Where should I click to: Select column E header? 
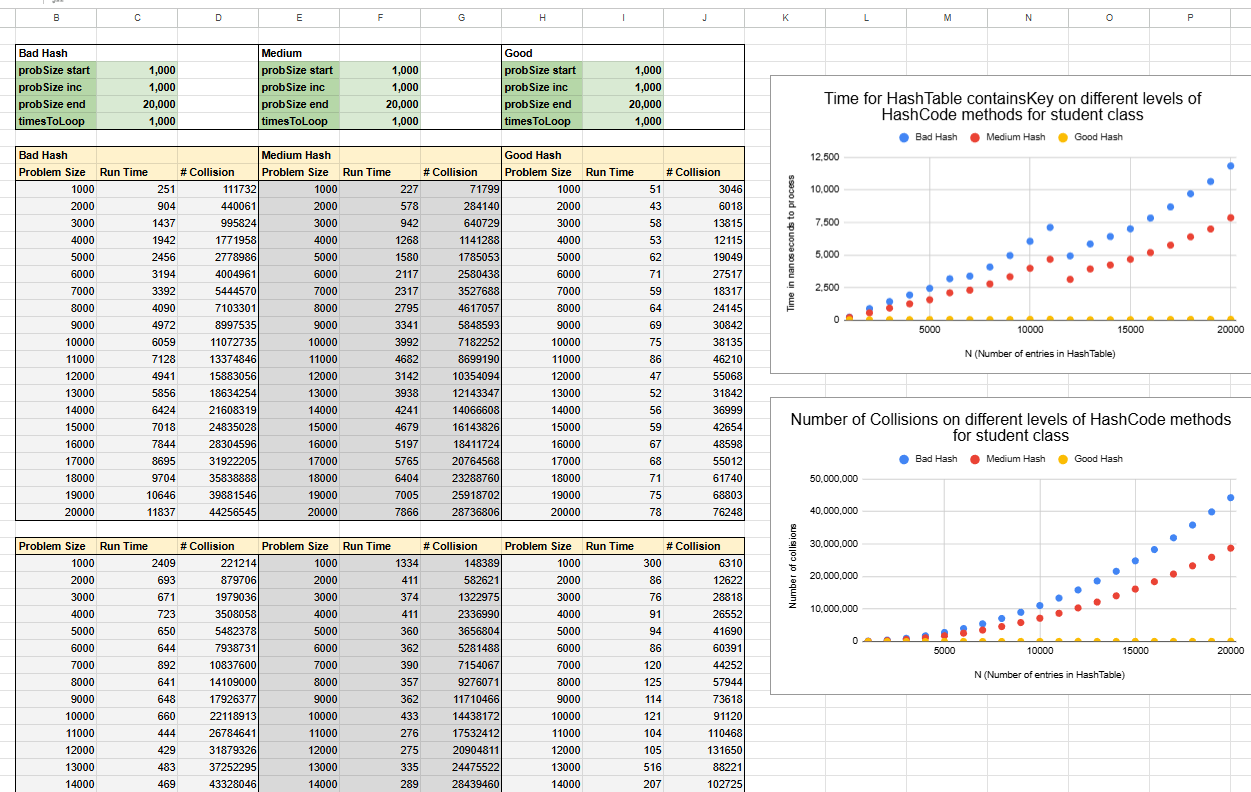pos(299,18)
